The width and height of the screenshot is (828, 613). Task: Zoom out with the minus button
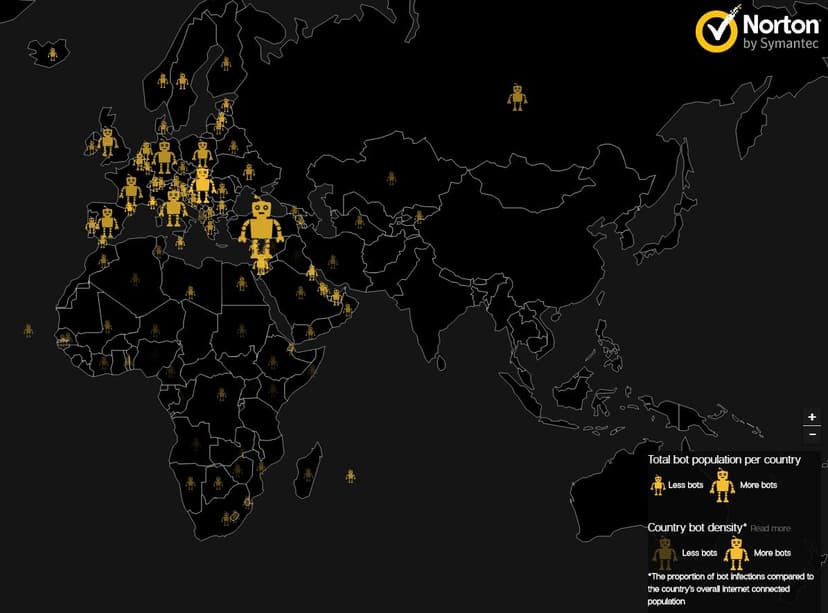tap(812, 434)
